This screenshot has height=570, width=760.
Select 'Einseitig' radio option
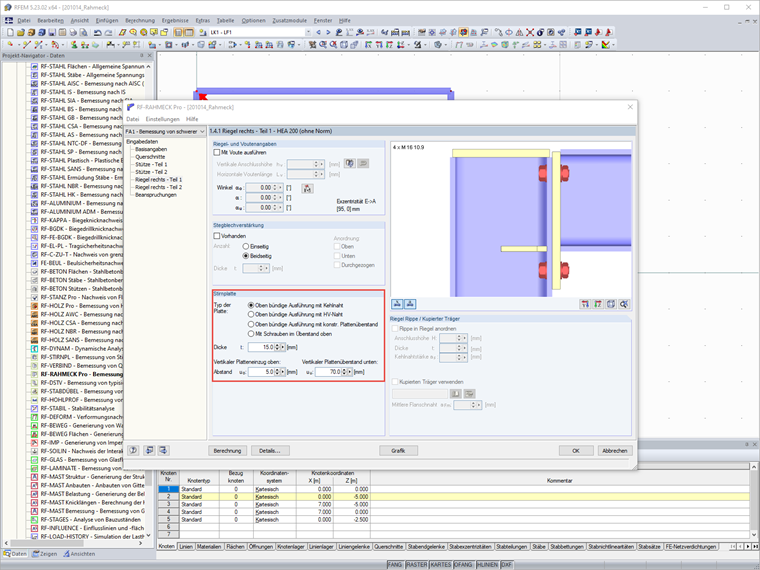[246, 246]
